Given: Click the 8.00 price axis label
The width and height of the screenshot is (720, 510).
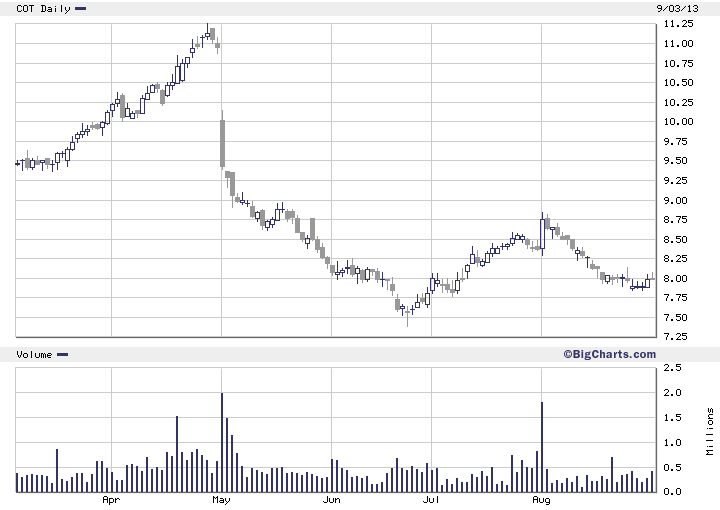Looking at the screenshot, I should coord(675,278).
